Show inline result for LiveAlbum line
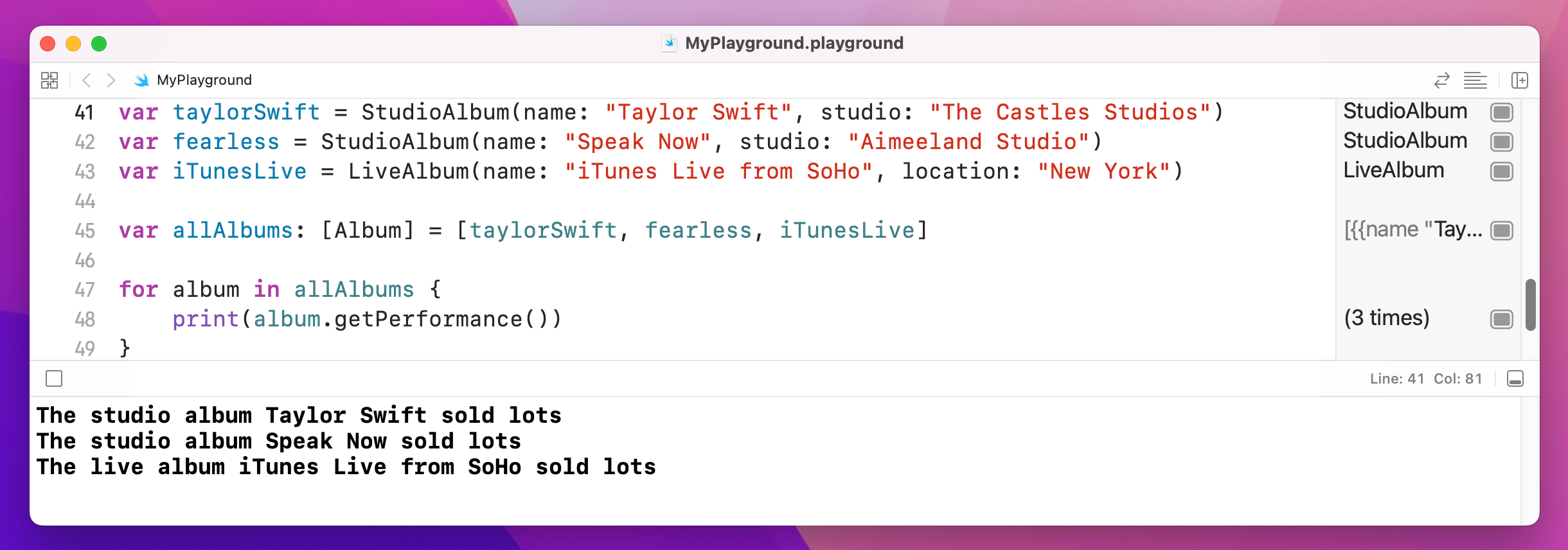The width and height of the screenshot is (1568, 550). pos(1501,172)
